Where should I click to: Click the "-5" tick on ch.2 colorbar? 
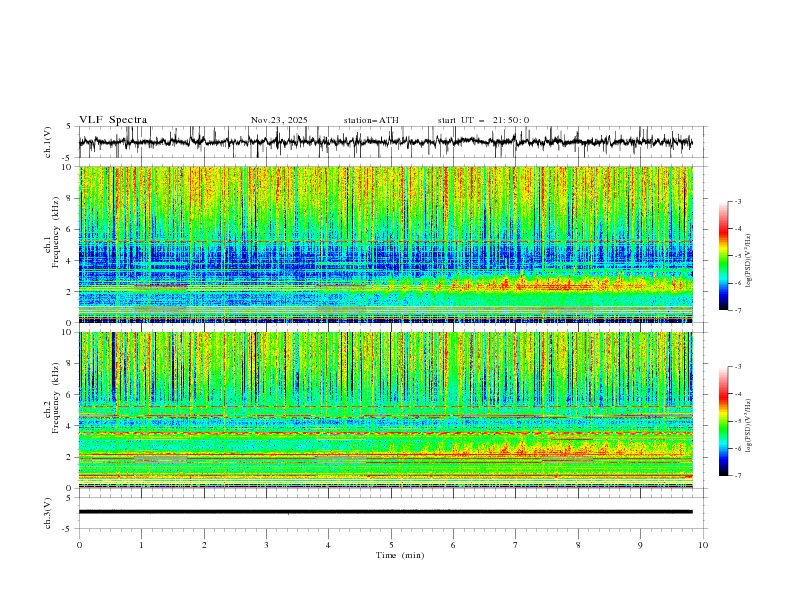(x=738, y=421)
